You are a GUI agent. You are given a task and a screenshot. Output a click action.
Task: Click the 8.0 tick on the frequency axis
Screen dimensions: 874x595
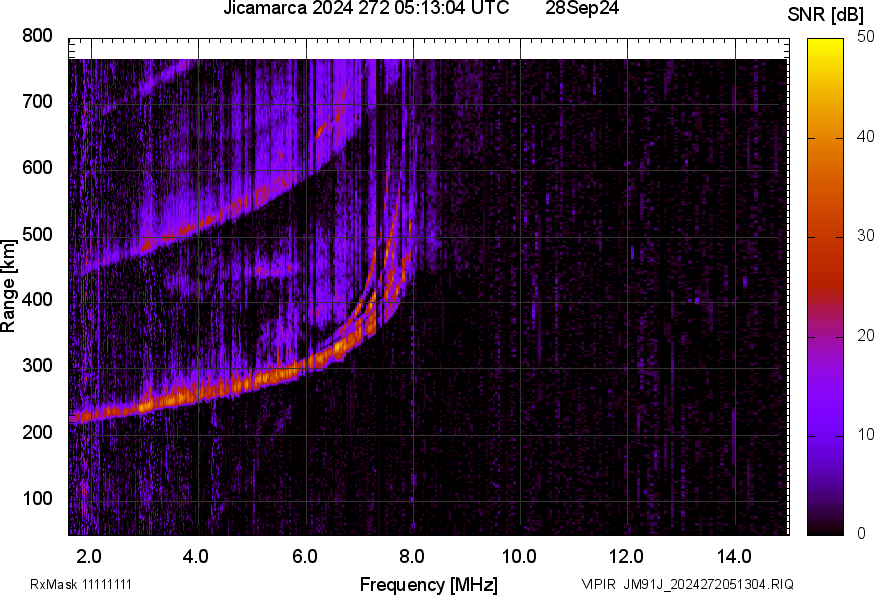click(412, 555)
